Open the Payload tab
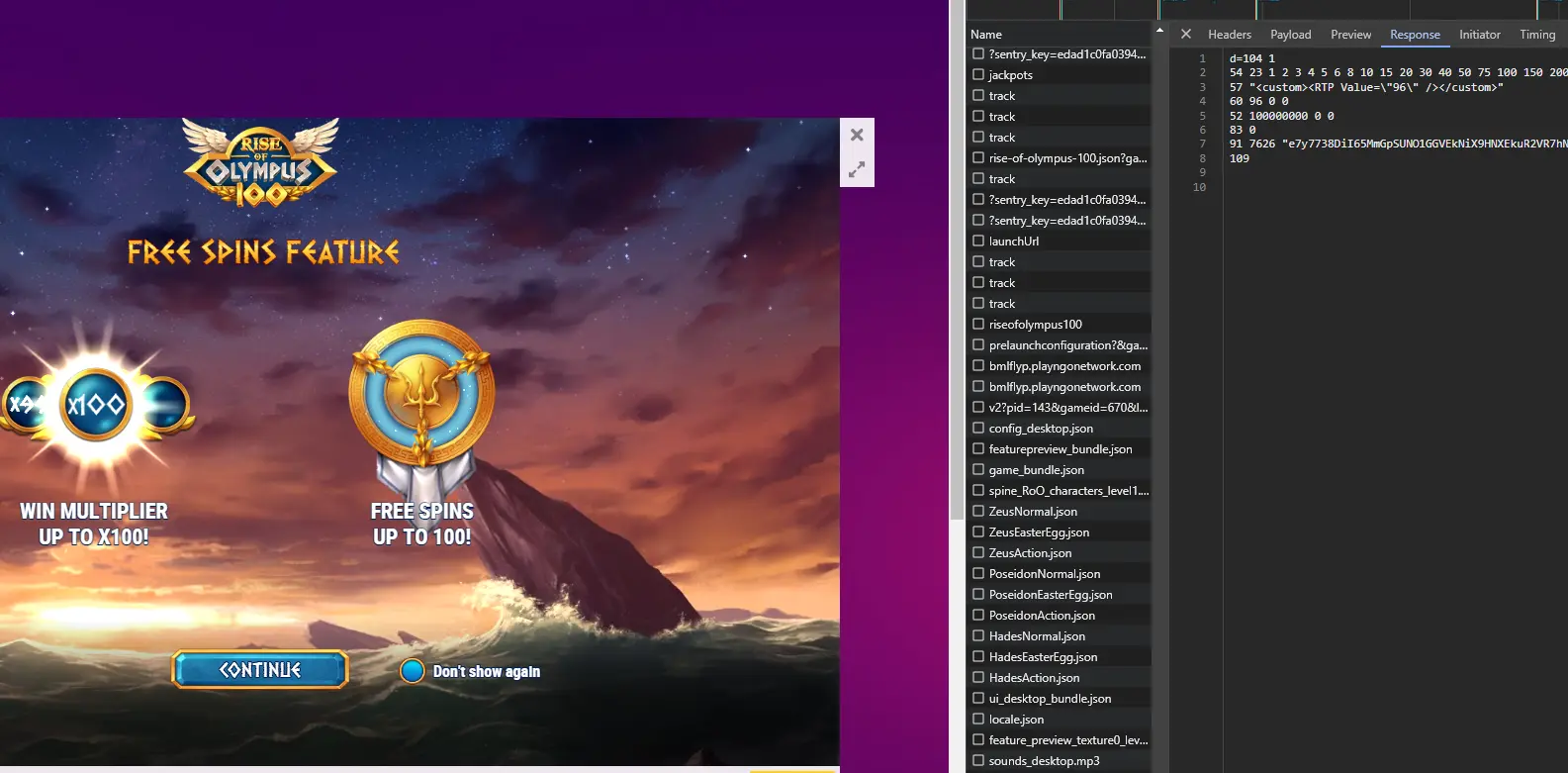The height and width of the screenshot is (773, 1568). click(x=1291, y=35)
